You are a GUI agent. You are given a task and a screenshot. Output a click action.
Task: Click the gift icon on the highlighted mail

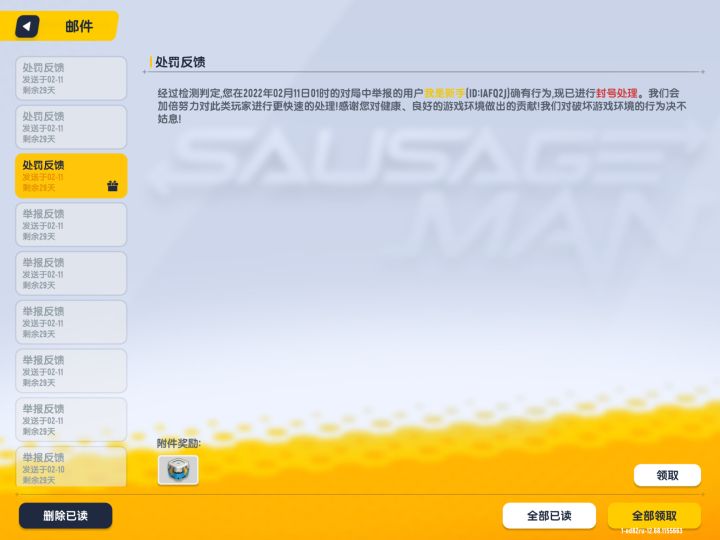pos(112,186)
